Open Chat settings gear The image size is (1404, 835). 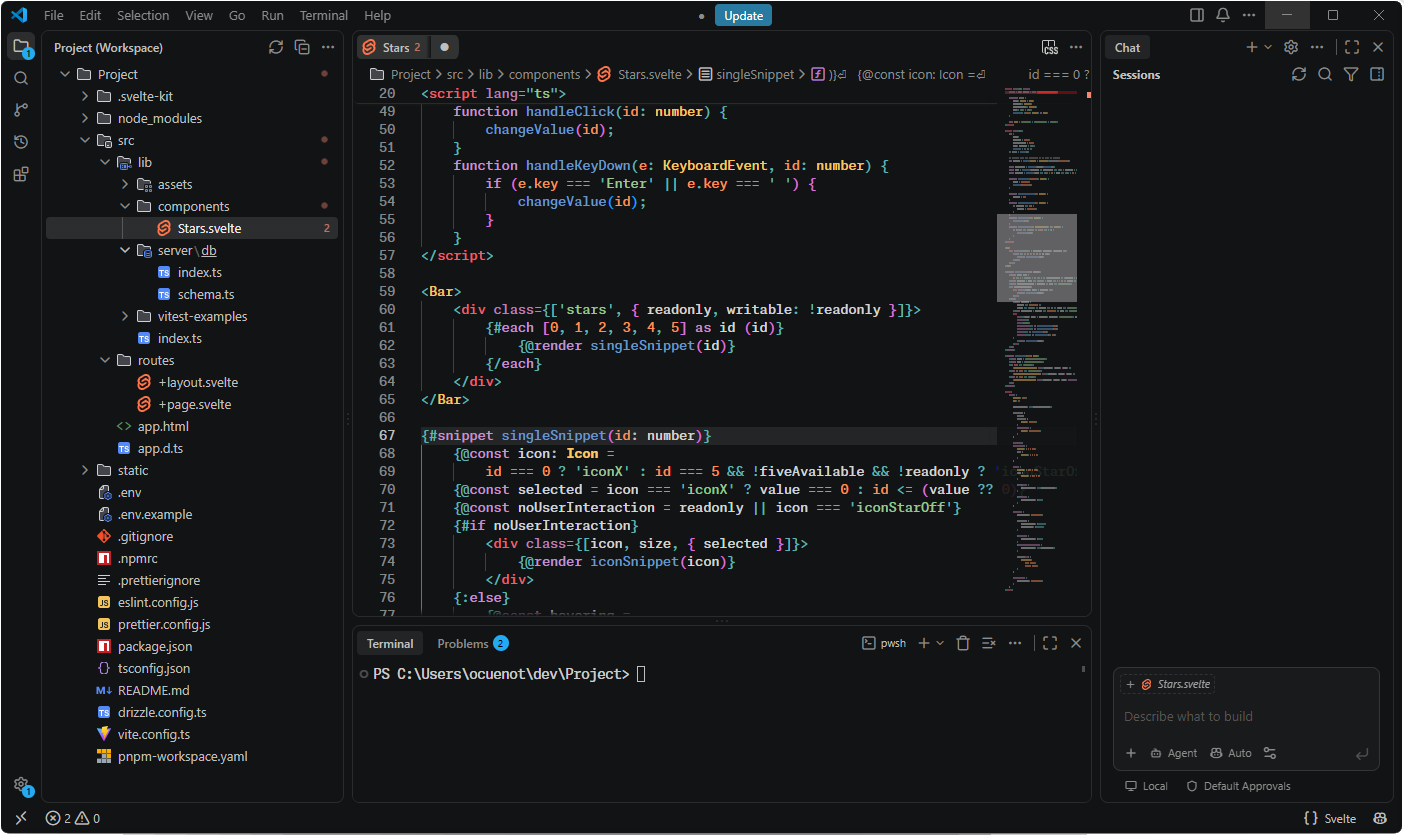point(1291,47)
